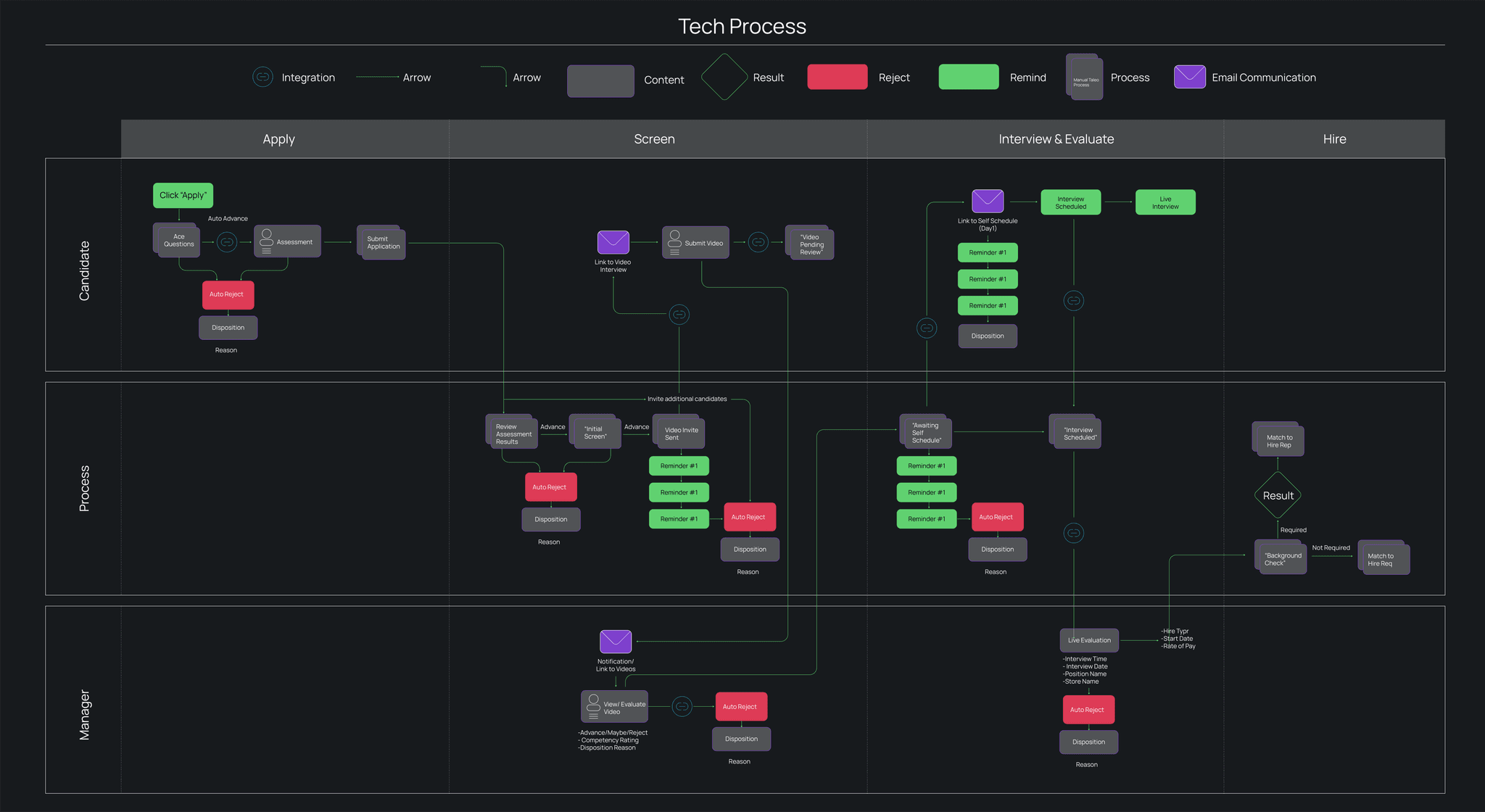Click the Live Evaluation box in Manager row
The width and height of the screenshot is (1485, 812).
1089,640
